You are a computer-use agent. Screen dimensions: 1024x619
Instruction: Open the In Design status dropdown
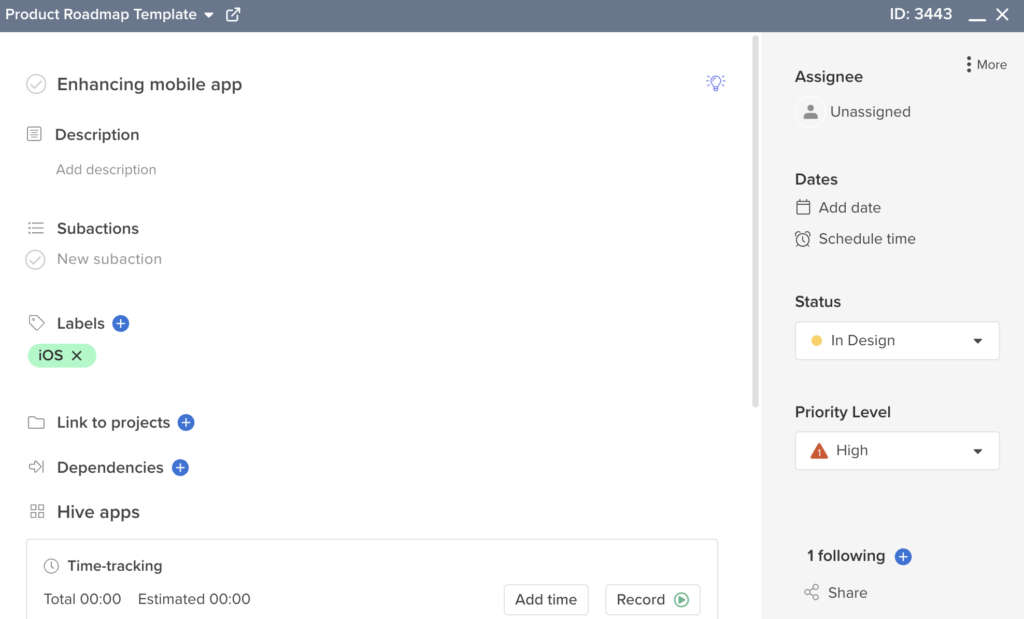(x=897, y=340)
